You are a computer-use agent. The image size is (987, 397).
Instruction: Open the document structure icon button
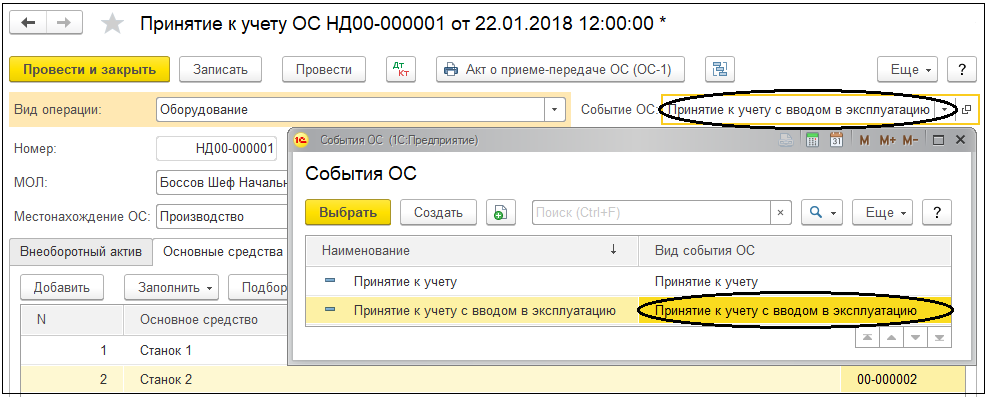click(719, 70)
